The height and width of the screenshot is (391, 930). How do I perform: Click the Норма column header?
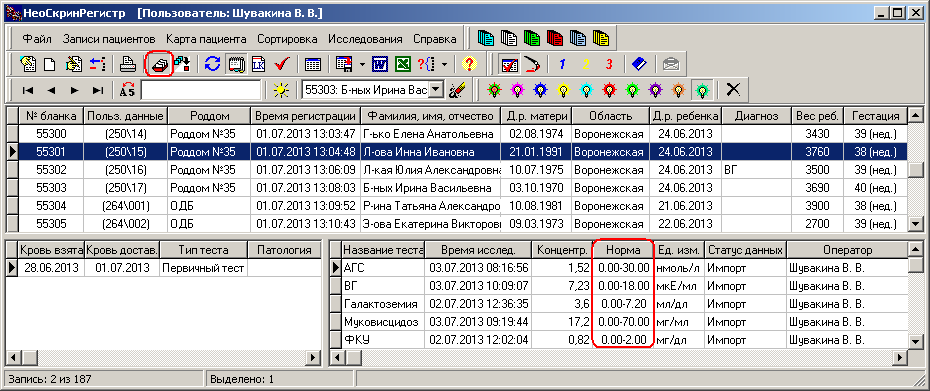623,250
